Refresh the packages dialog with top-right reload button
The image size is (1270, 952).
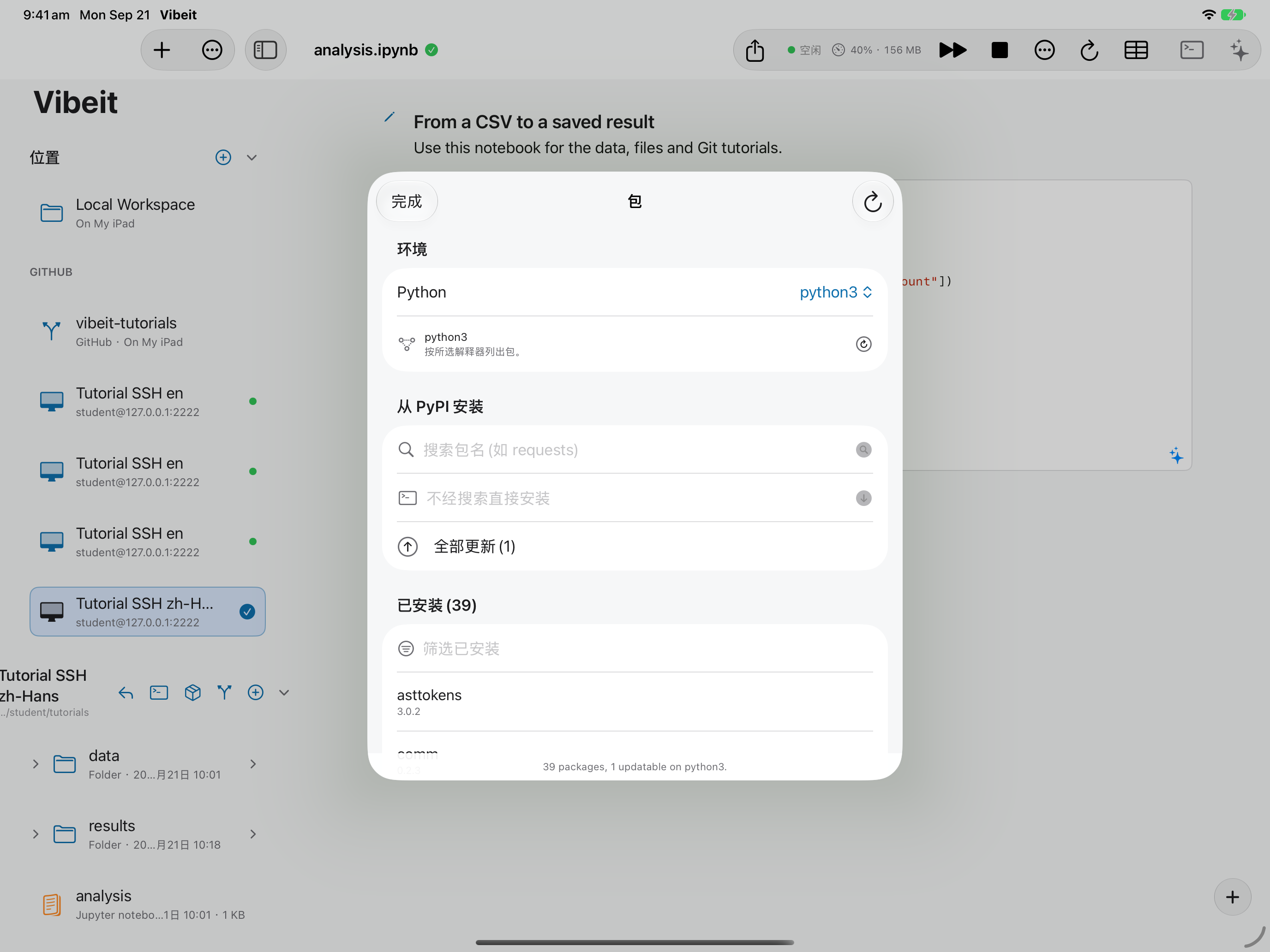(872, 202)
